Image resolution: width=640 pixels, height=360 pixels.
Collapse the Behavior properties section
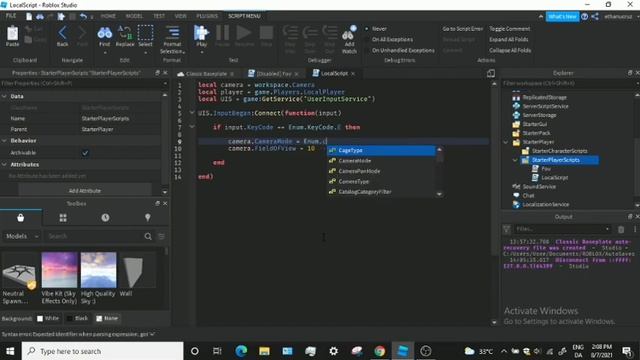coord(4,140)
